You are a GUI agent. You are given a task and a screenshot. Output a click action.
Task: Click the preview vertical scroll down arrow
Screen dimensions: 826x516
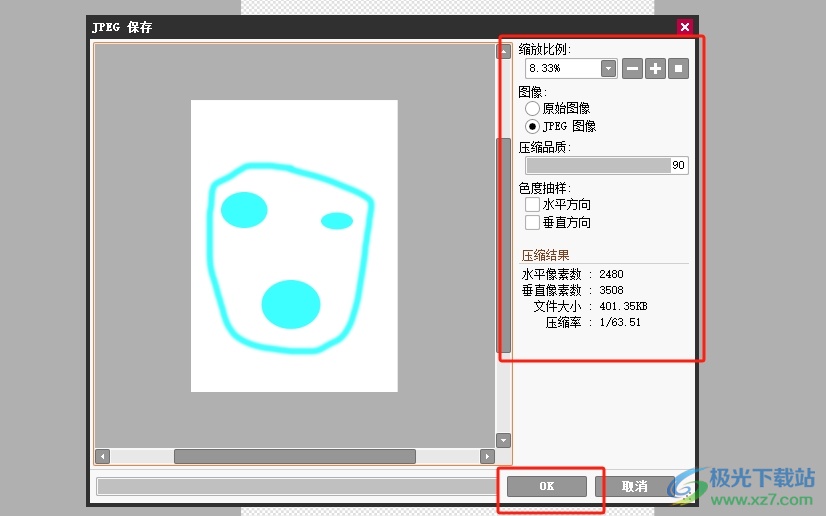click(x=504, y=440)
